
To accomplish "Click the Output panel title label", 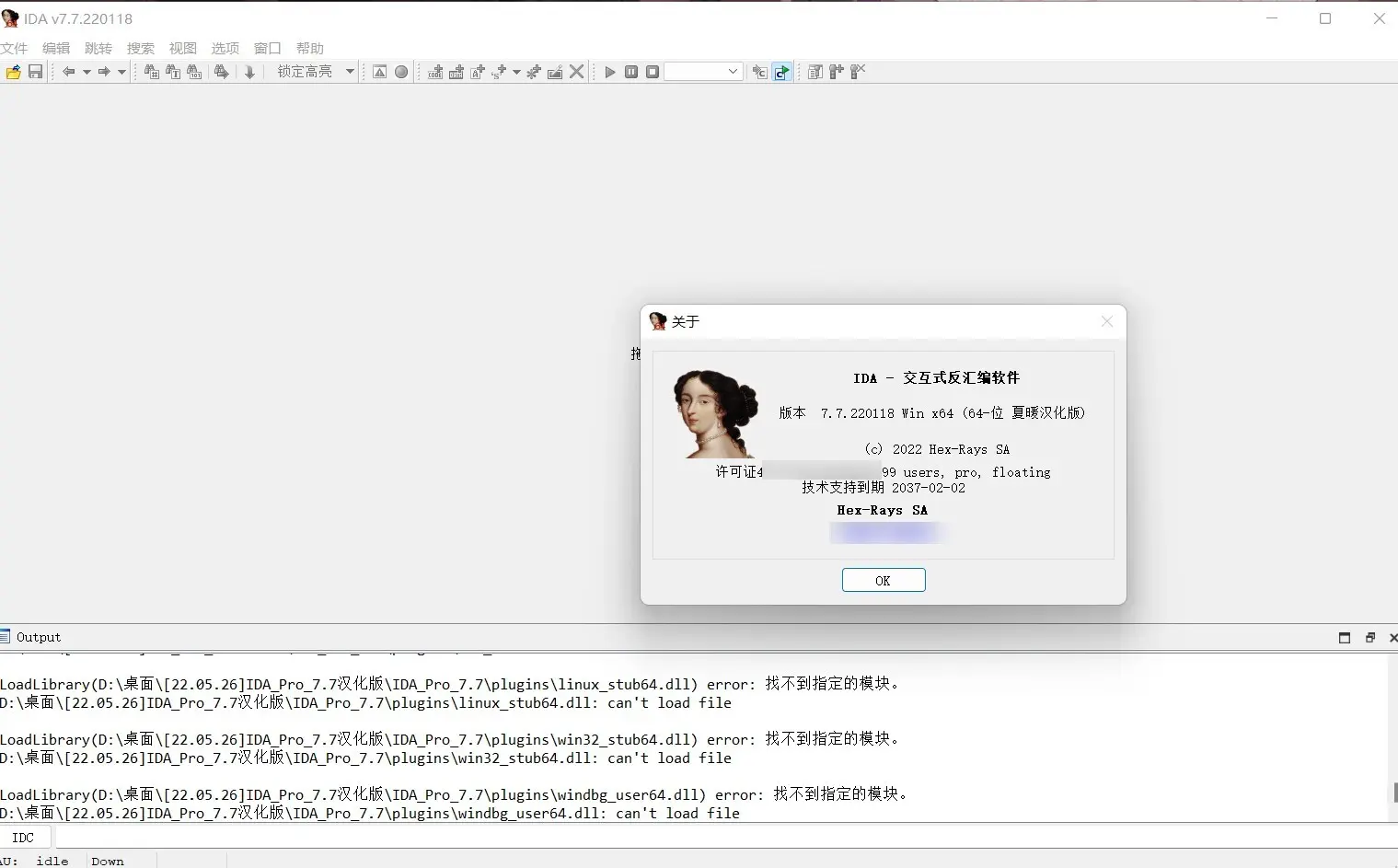I will pyautogui.click(x=39, y=637).
